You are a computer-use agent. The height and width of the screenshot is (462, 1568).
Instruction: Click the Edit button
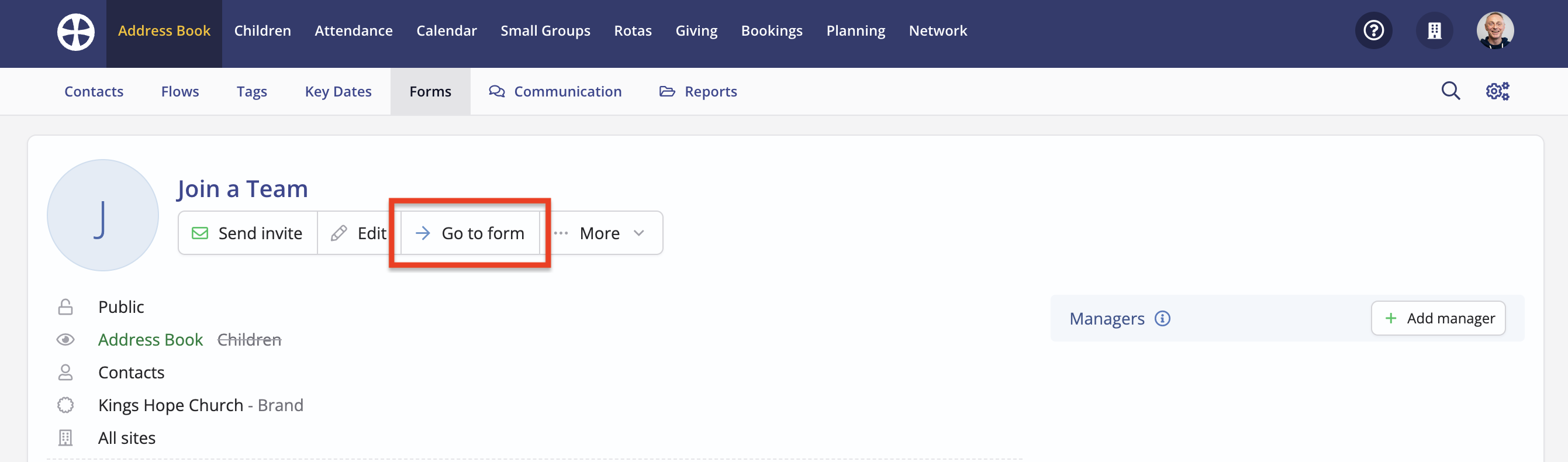pyautogui.click(x=358, y=233)
